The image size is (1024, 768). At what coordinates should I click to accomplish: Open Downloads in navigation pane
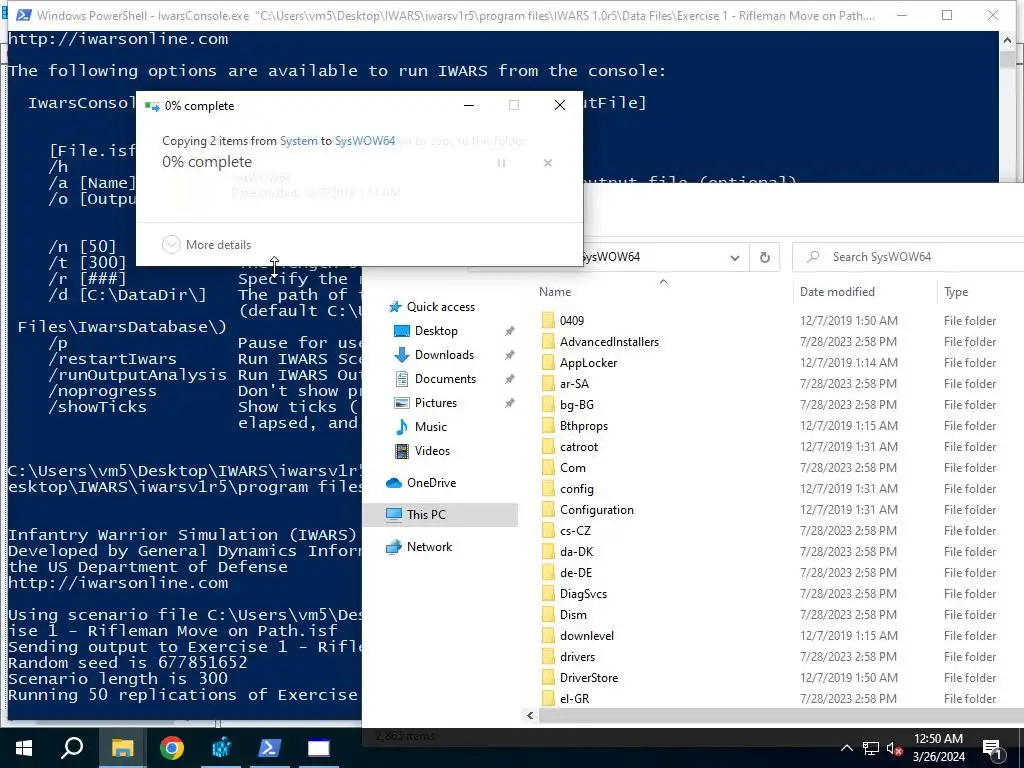[x=434, y=355]
